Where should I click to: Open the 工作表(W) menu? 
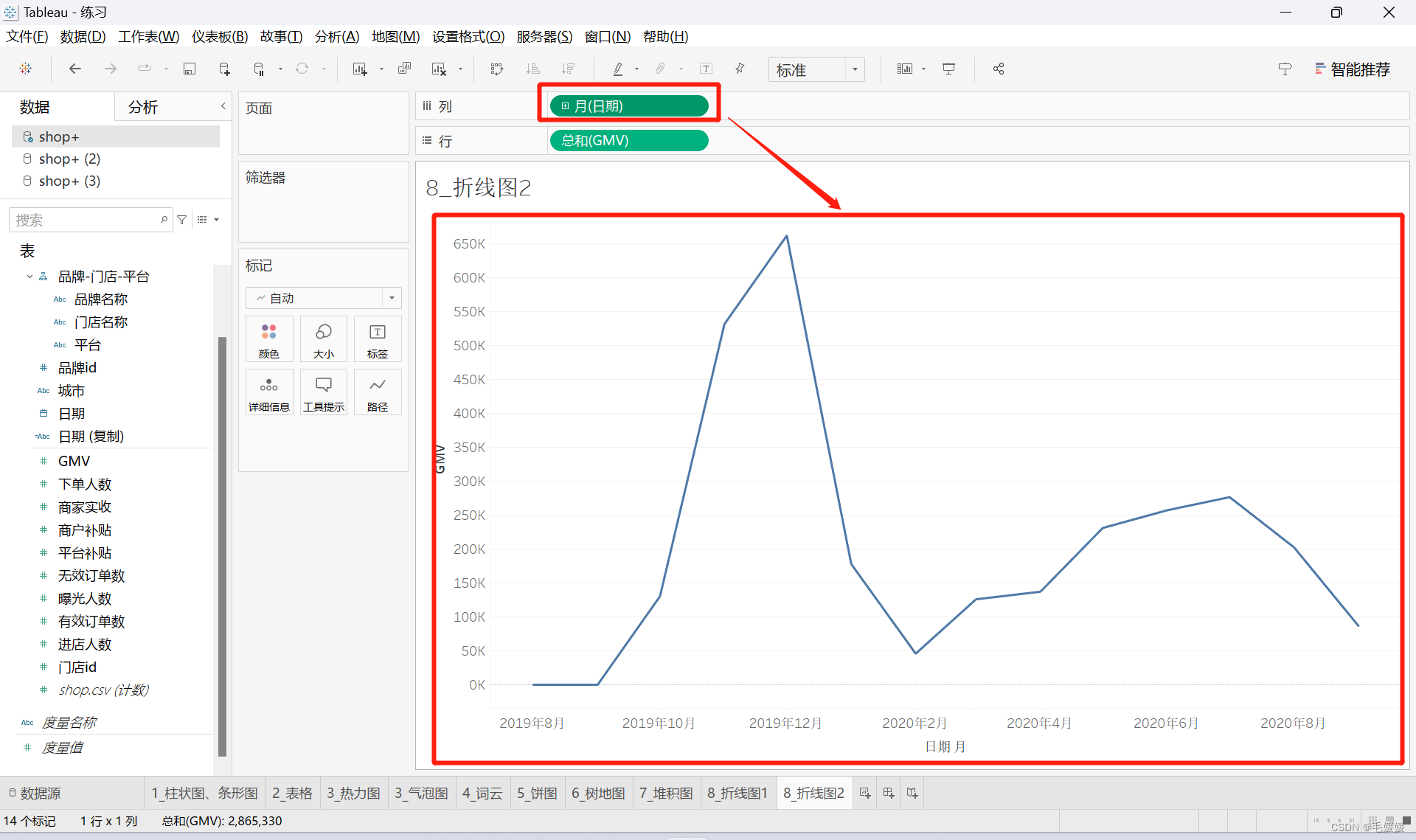coord(149,36)
